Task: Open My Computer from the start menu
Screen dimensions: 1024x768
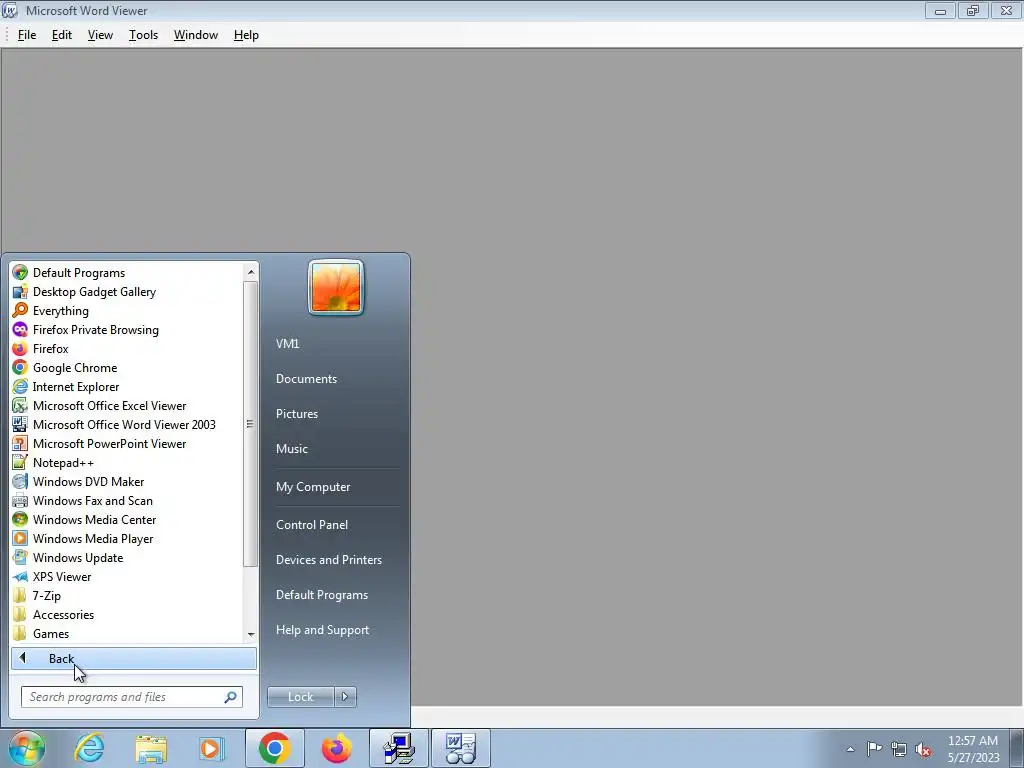Action: click(313, 487)
